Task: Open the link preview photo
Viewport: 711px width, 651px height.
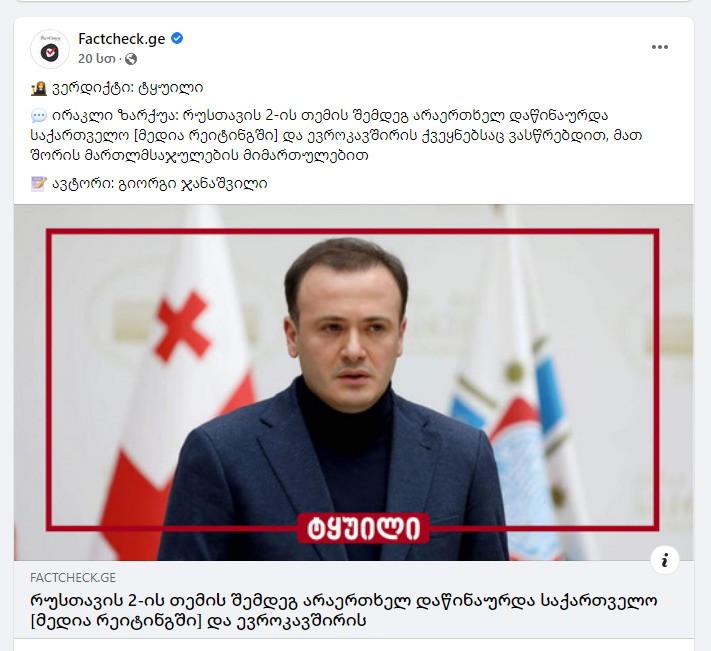Action: tap(354, 382)
